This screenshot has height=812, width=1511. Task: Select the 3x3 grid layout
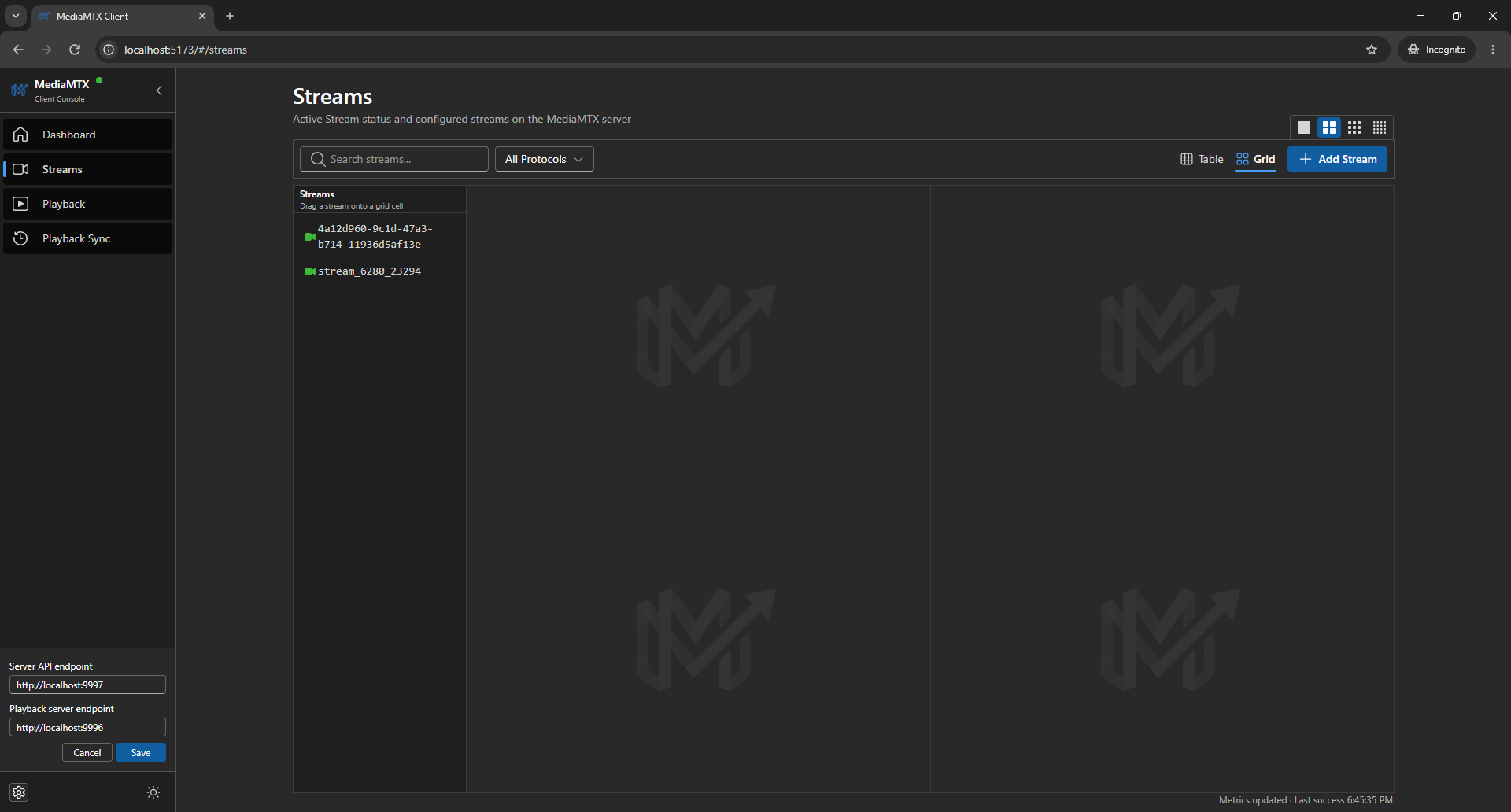(x=1354, y=127)
